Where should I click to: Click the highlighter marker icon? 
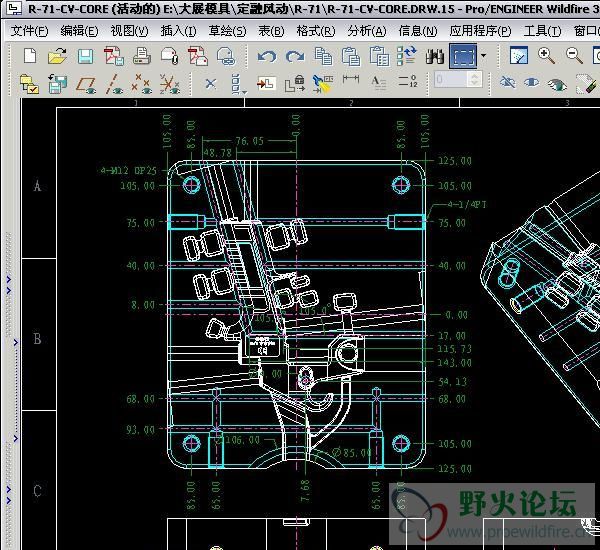coord(585,83)
